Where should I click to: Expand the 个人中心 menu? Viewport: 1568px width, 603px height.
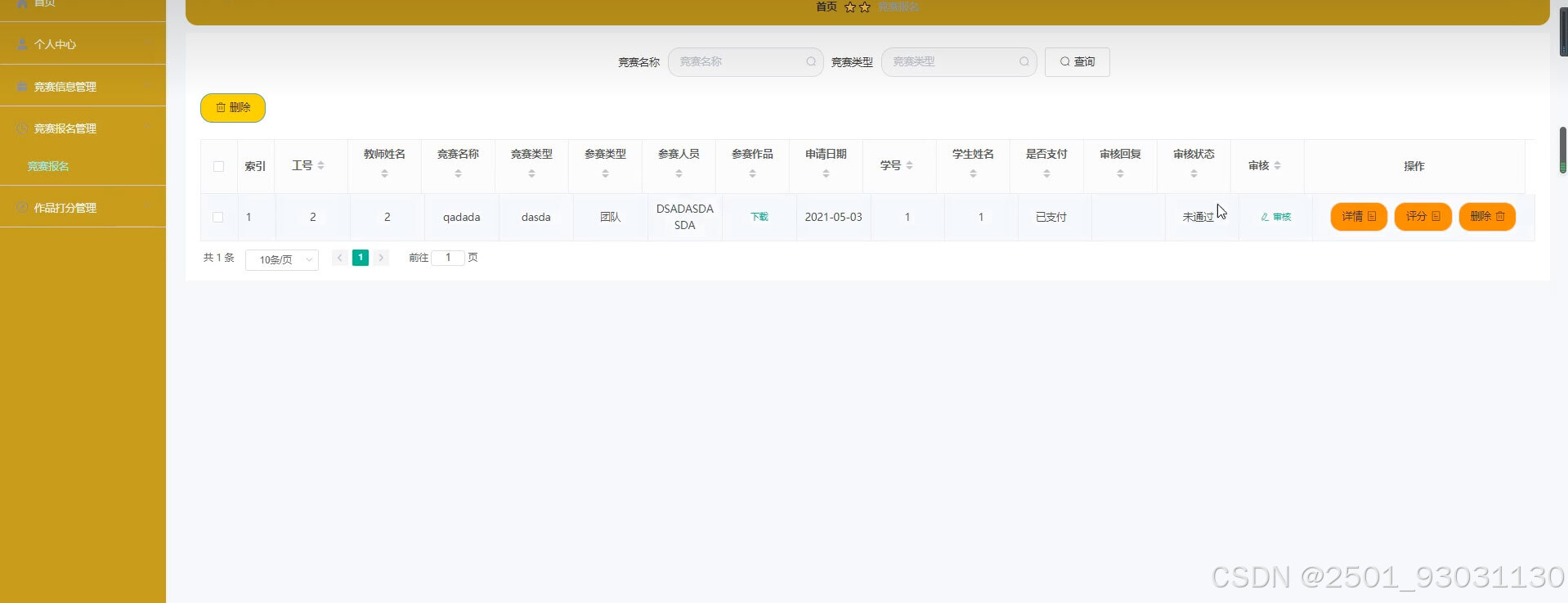[83, 44]
